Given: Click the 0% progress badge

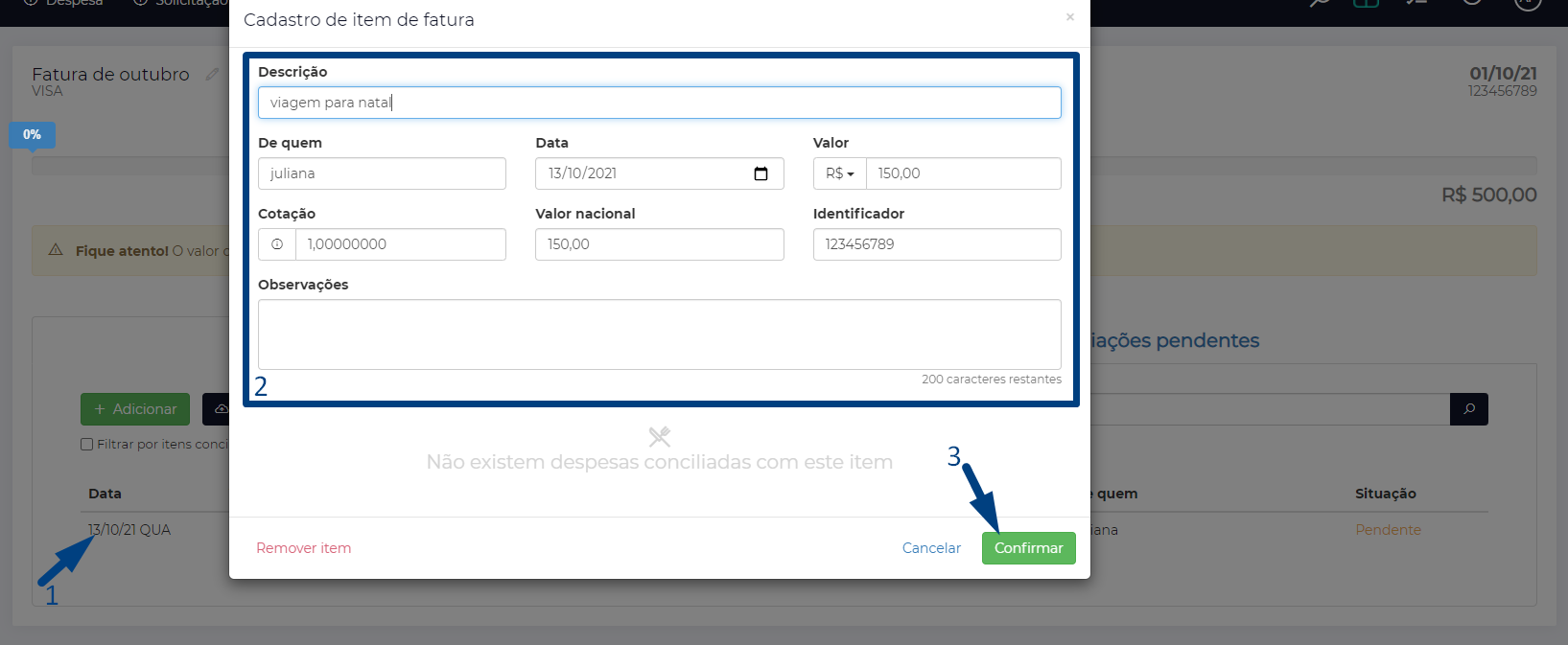Looking at the screenshot, I should [33, 135].
